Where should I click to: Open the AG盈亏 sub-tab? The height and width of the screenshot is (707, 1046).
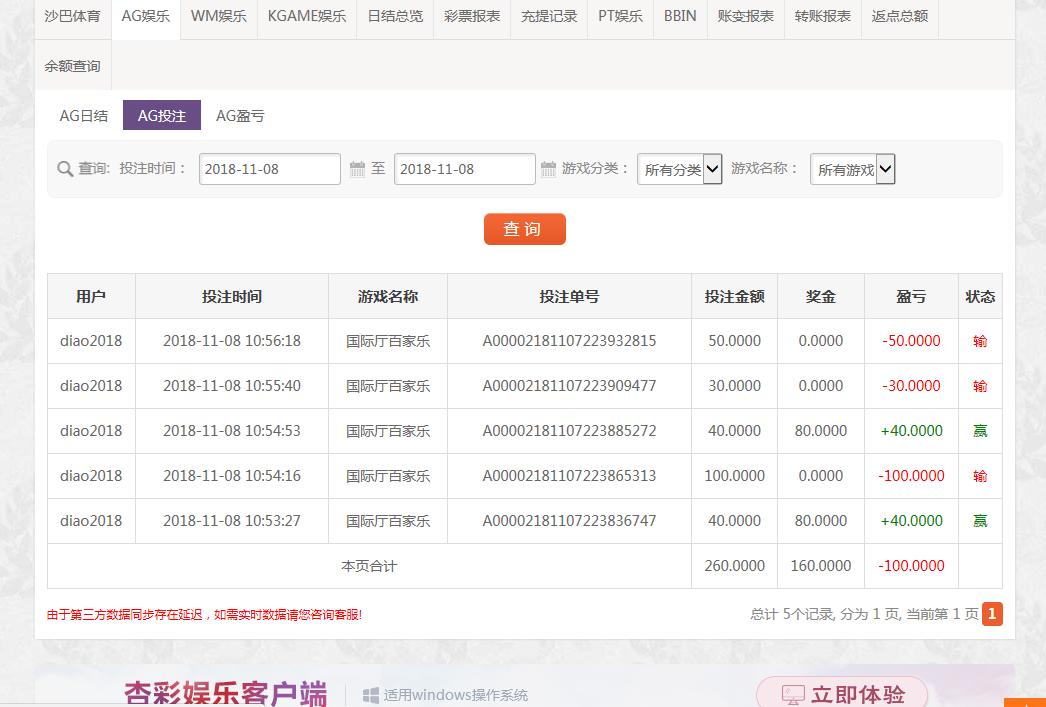pyautogui.click(x=240, y=115)
